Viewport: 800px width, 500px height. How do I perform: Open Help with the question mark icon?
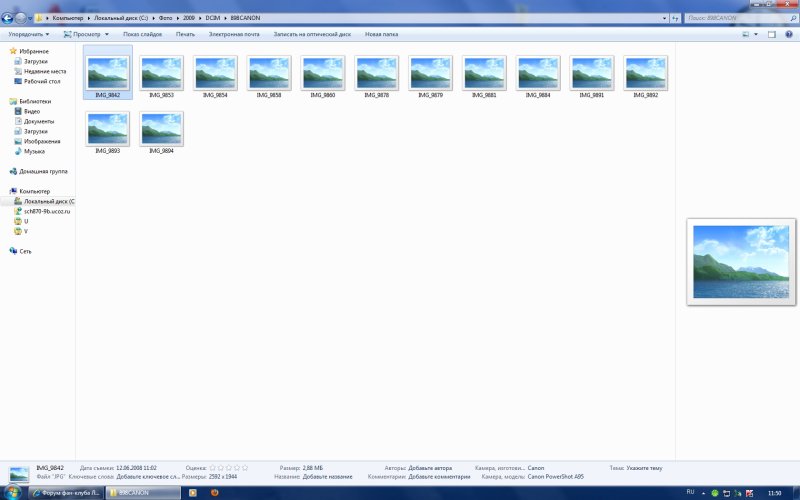coord(789,34)
